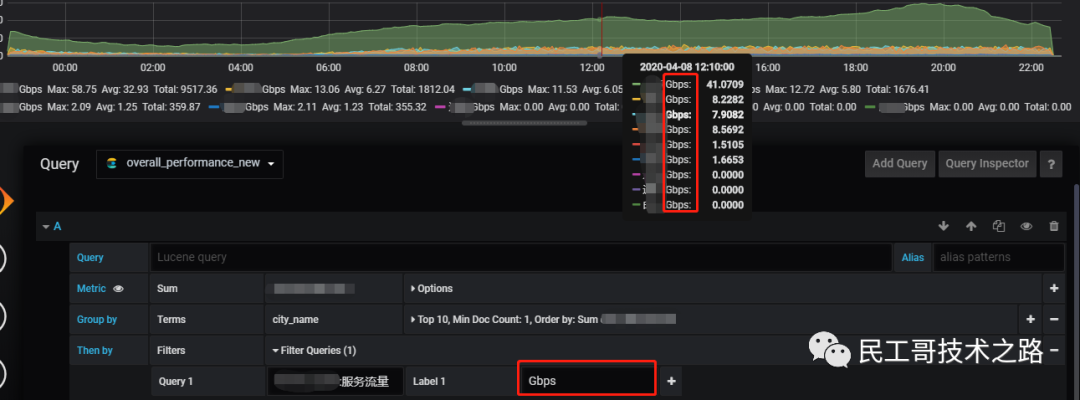1080x400 pixels.
Task: Add a filter query with plus beside Gbps label
Action: pos(672,381)
